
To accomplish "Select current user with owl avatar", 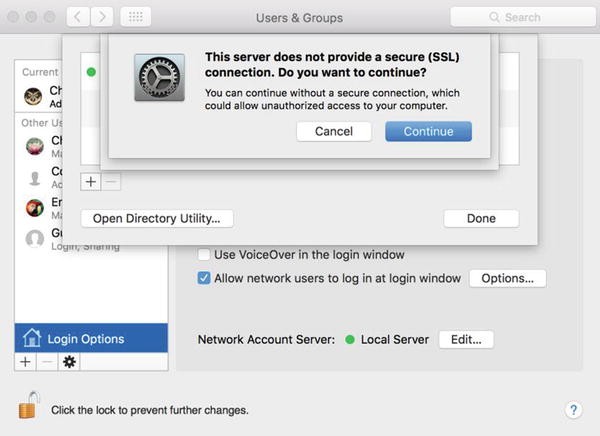I will tap(38, 96).
